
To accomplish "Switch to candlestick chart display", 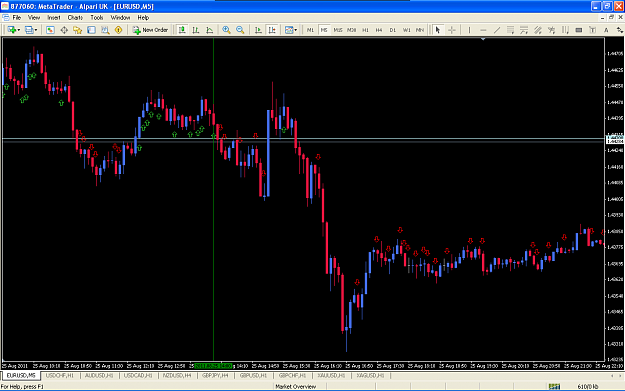I will point(182,30).
